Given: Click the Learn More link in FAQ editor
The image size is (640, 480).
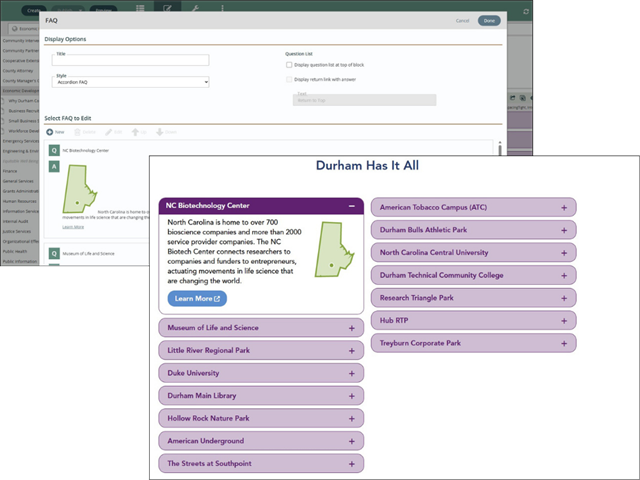Looking at the screenshot, I should (x=73, y=227).
